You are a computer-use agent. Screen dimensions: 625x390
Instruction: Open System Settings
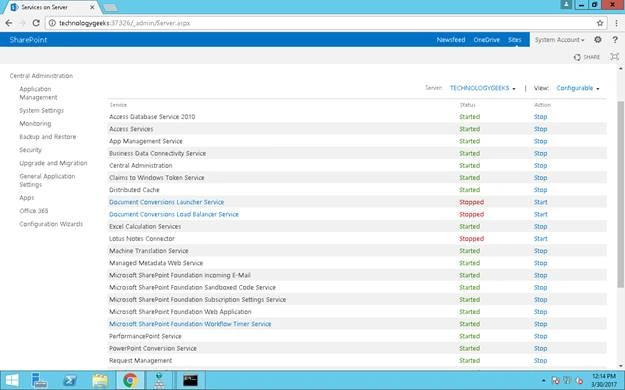click(x=41, y=110)
